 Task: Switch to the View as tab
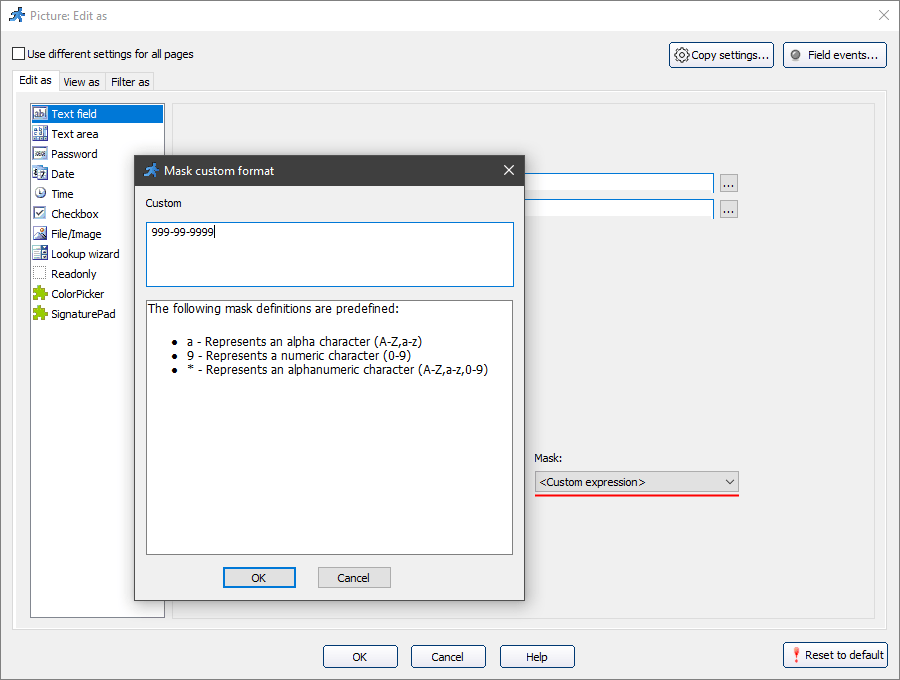81,81
